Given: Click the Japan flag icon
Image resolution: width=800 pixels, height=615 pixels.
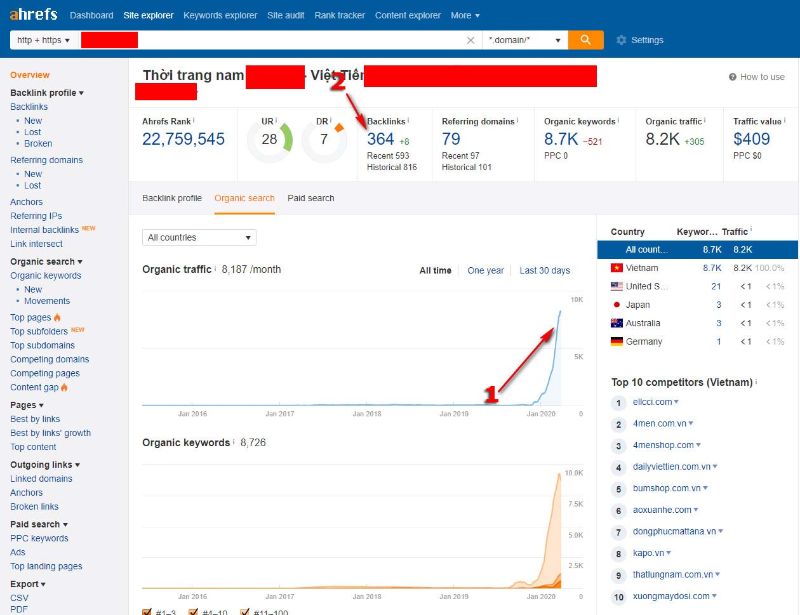Looking at the screenshot, I should pyautogui.click(x=616, y=305).
